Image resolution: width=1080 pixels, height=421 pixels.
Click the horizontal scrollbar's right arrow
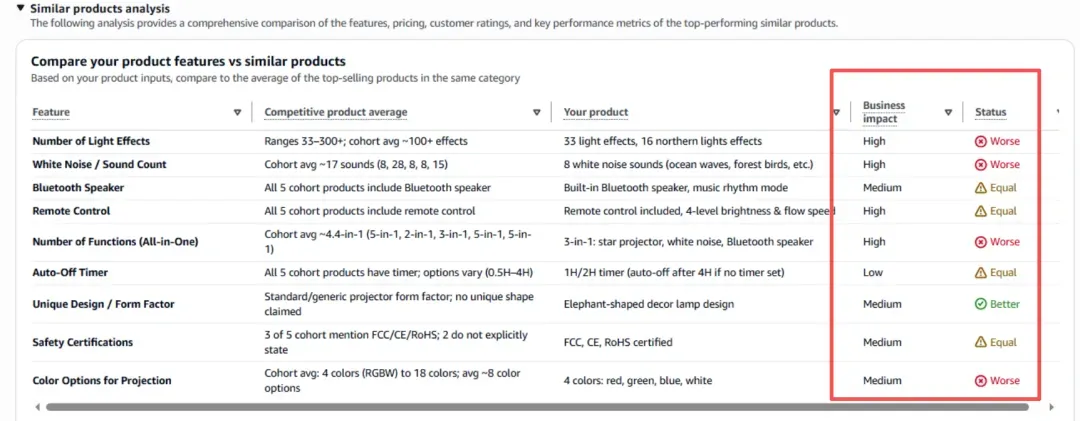[x=1052, y=407]
